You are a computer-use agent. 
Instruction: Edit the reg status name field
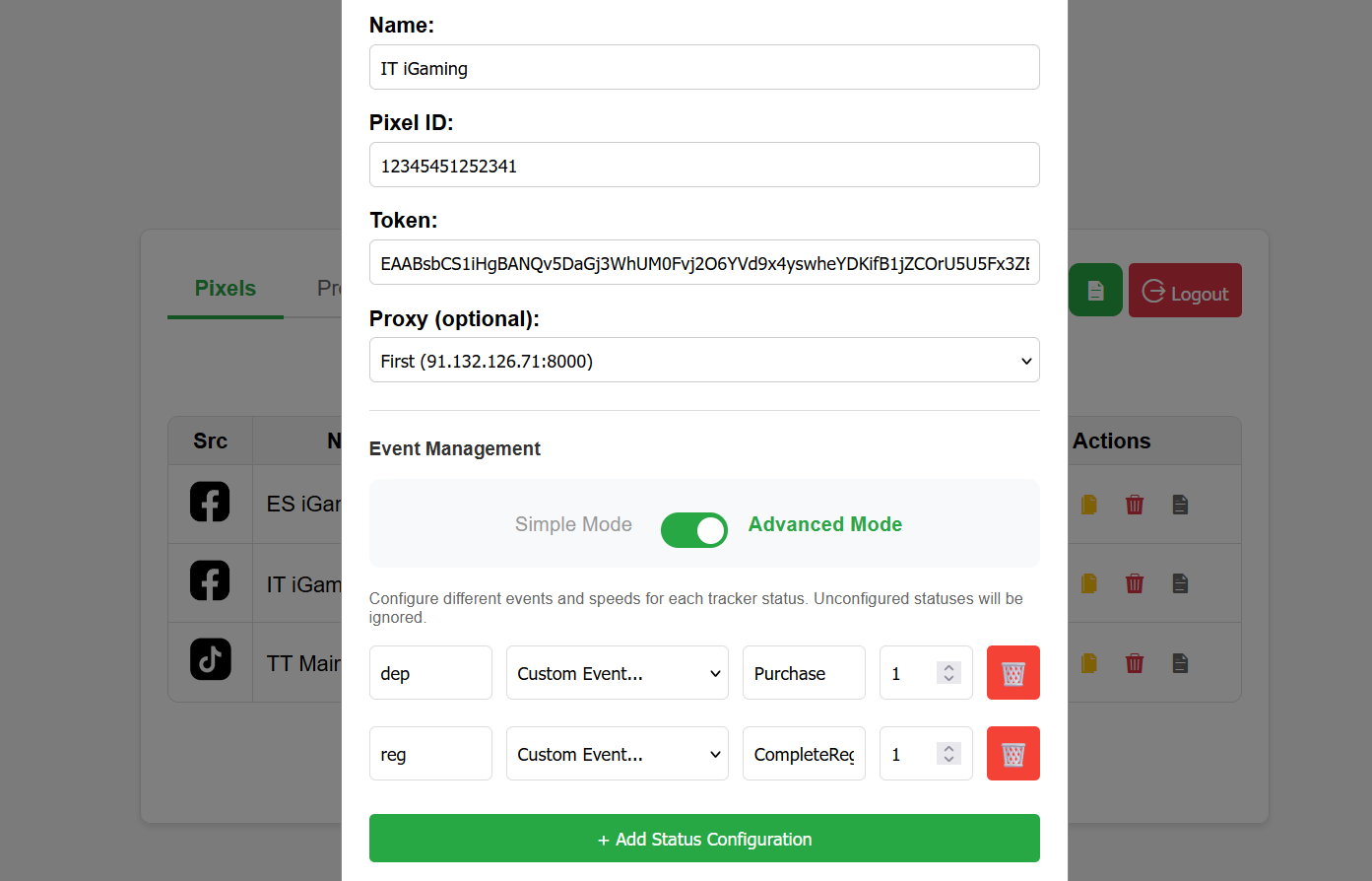[430, 754]
